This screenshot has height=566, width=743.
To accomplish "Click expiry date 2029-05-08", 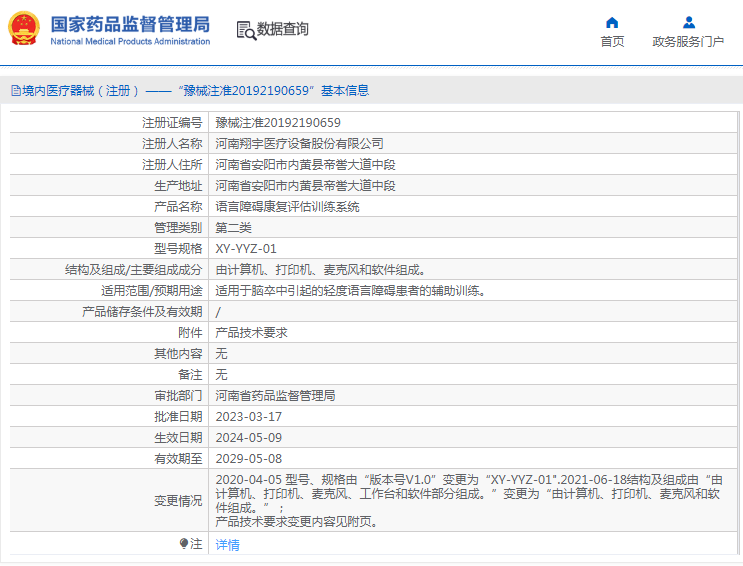I will pyautogui.click(x=249, y=459).
